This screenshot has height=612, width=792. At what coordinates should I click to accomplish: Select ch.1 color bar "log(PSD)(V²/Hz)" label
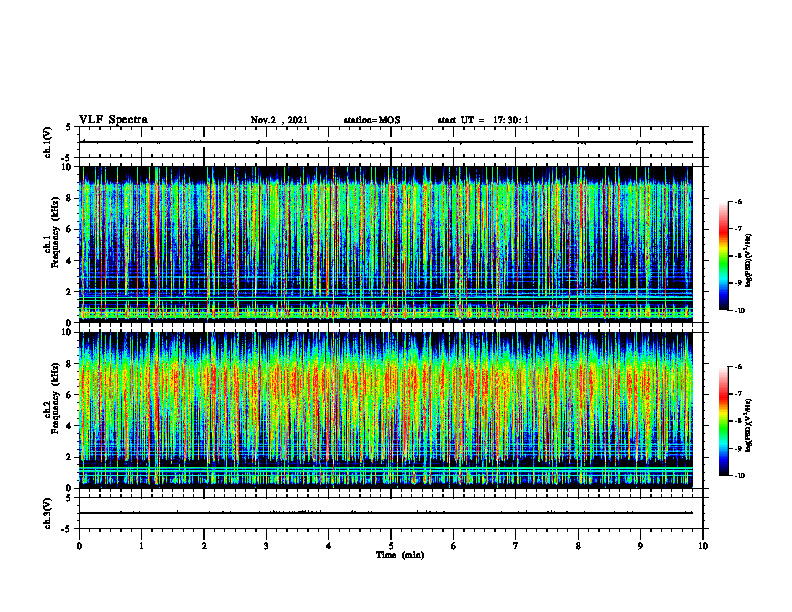[x=750, y=260]
